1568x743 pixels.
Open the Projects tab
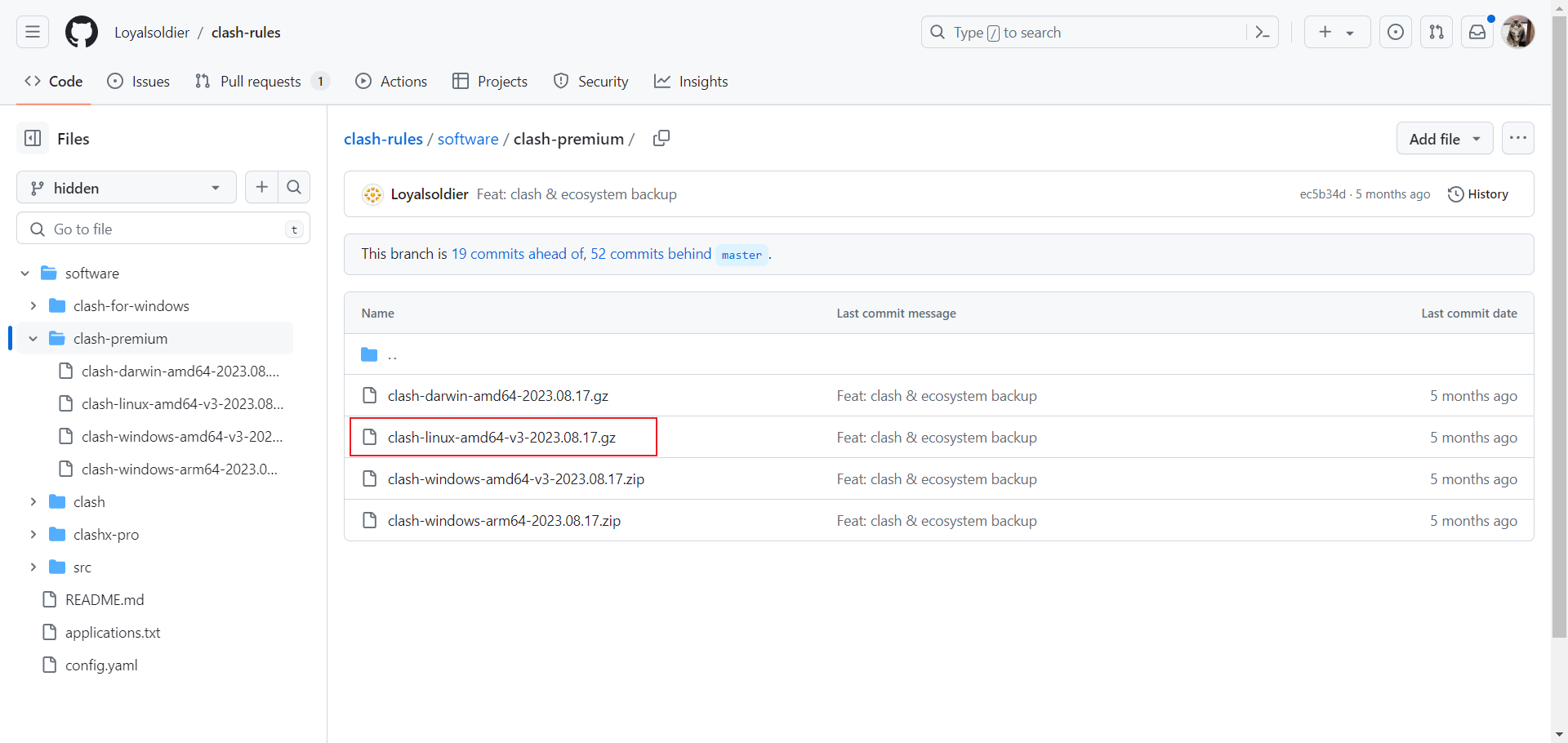point(490,81)
